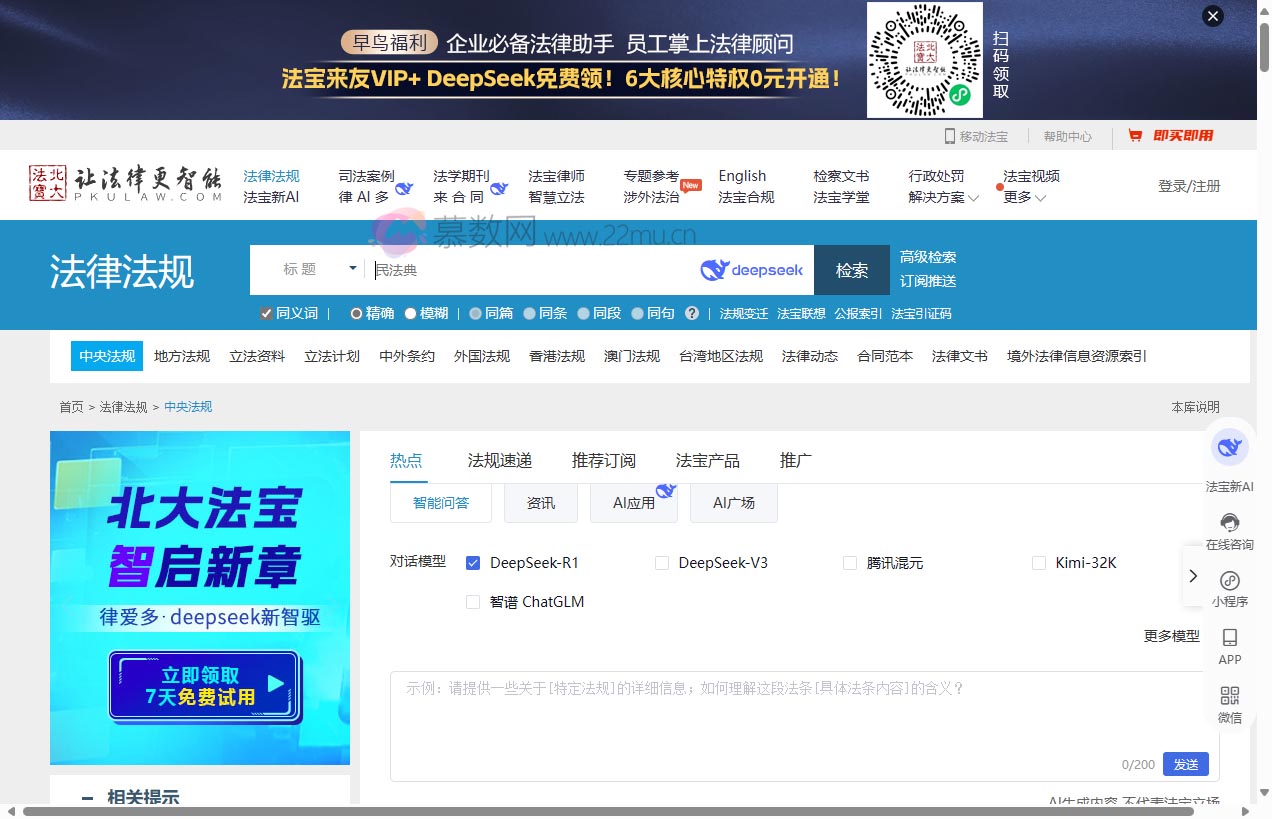Open the 移动法宝 mobile phone icon
1272x819 pixels.
click(950, 135)
